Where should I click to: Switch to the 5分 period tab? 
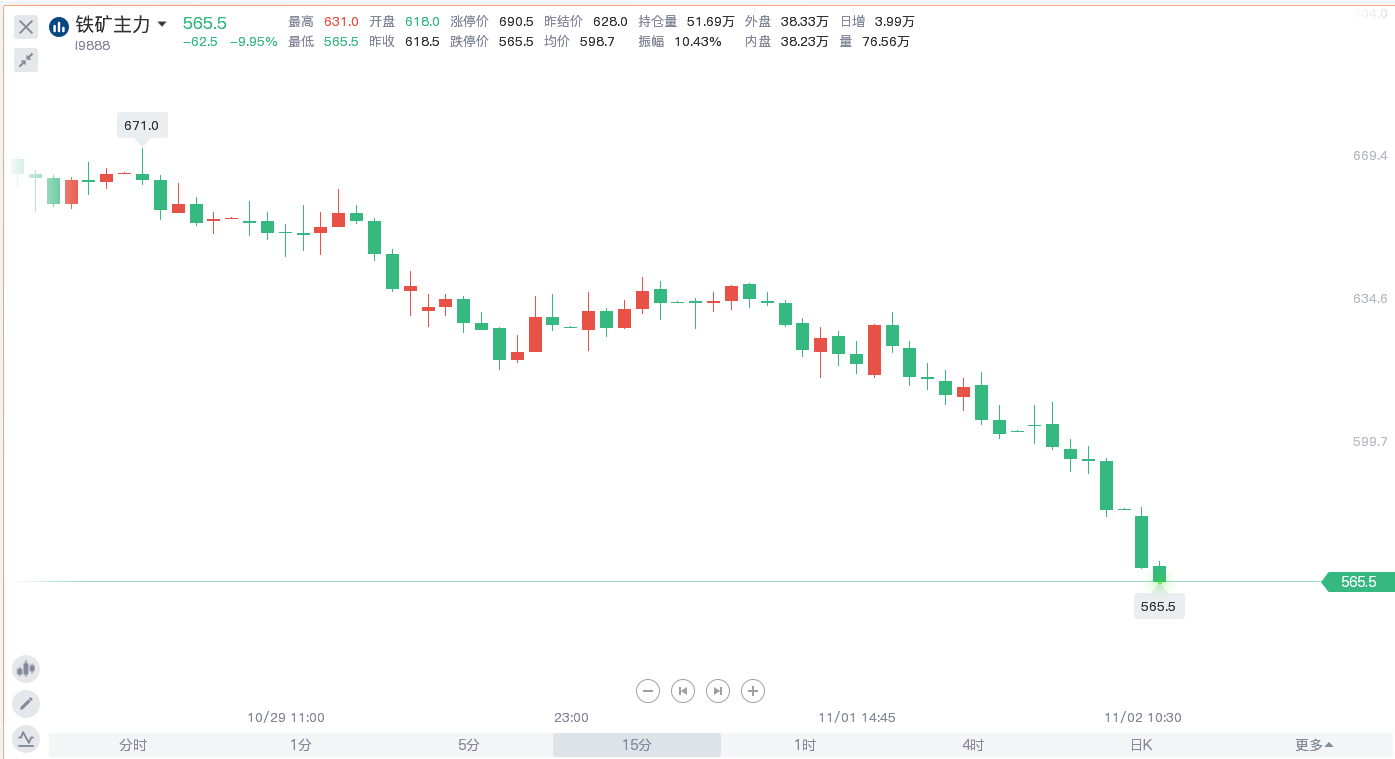pyautogui.click(x=469, y=745)
